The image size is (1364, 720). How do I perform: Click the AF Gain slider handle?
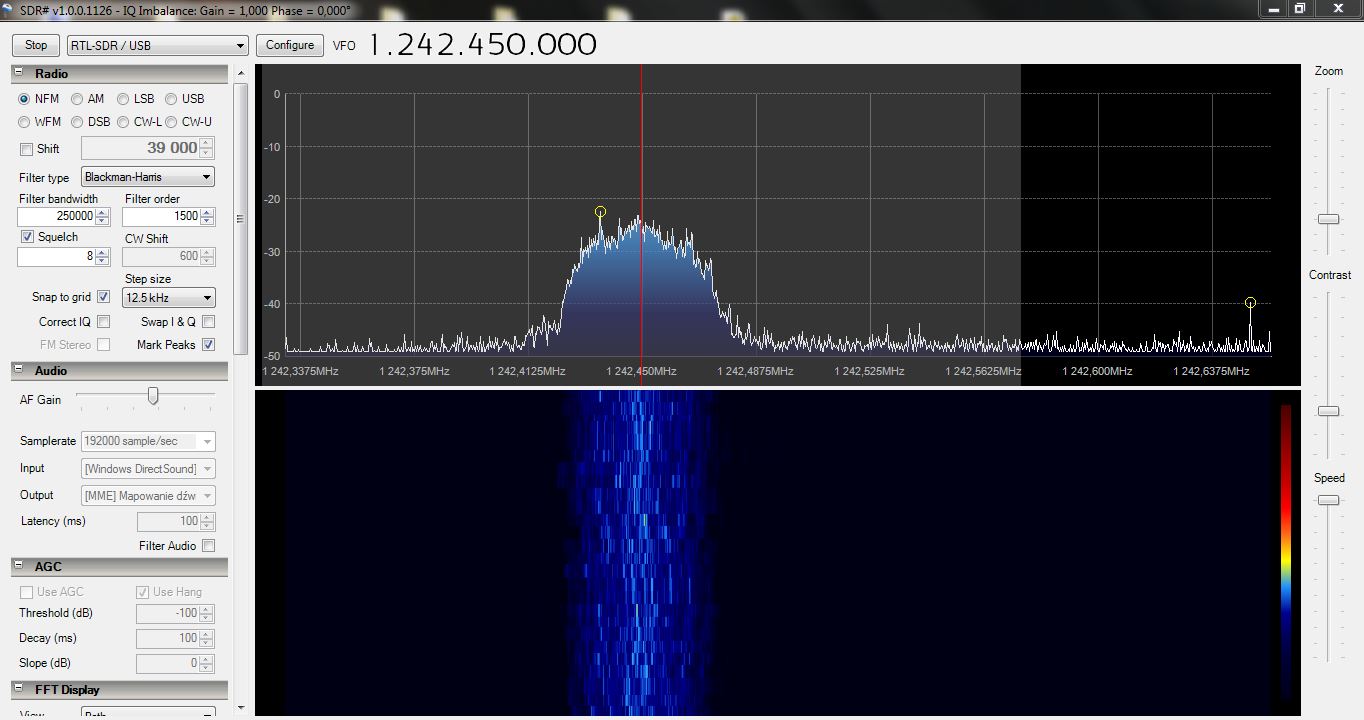click(x=153, y=397)
